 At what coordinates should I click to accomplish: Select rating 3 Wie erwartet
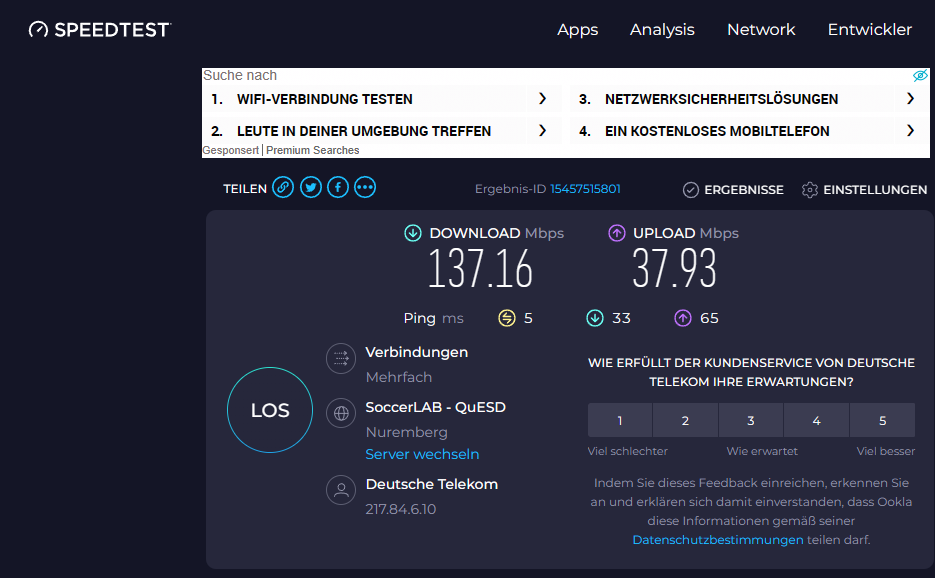[x=751, y=421]
